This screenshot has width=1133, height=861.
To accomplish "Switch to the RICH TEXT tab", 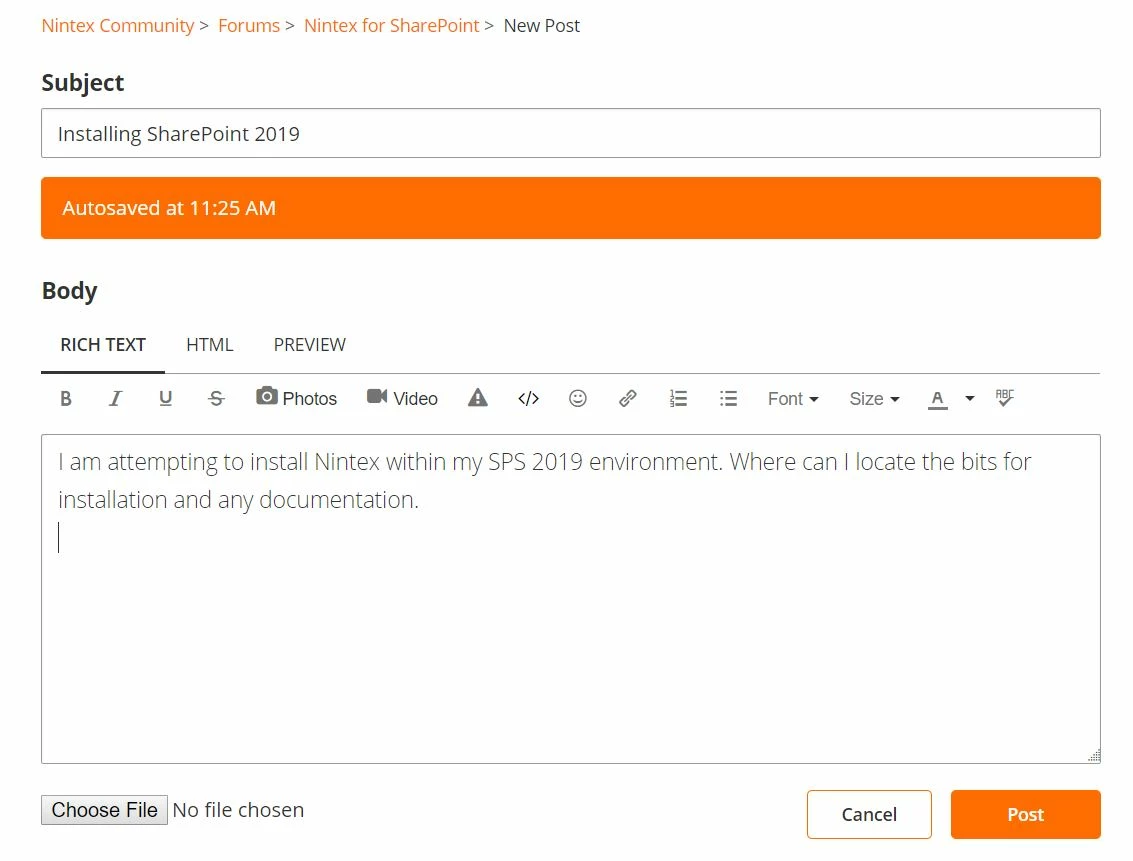I will [103, 345].
